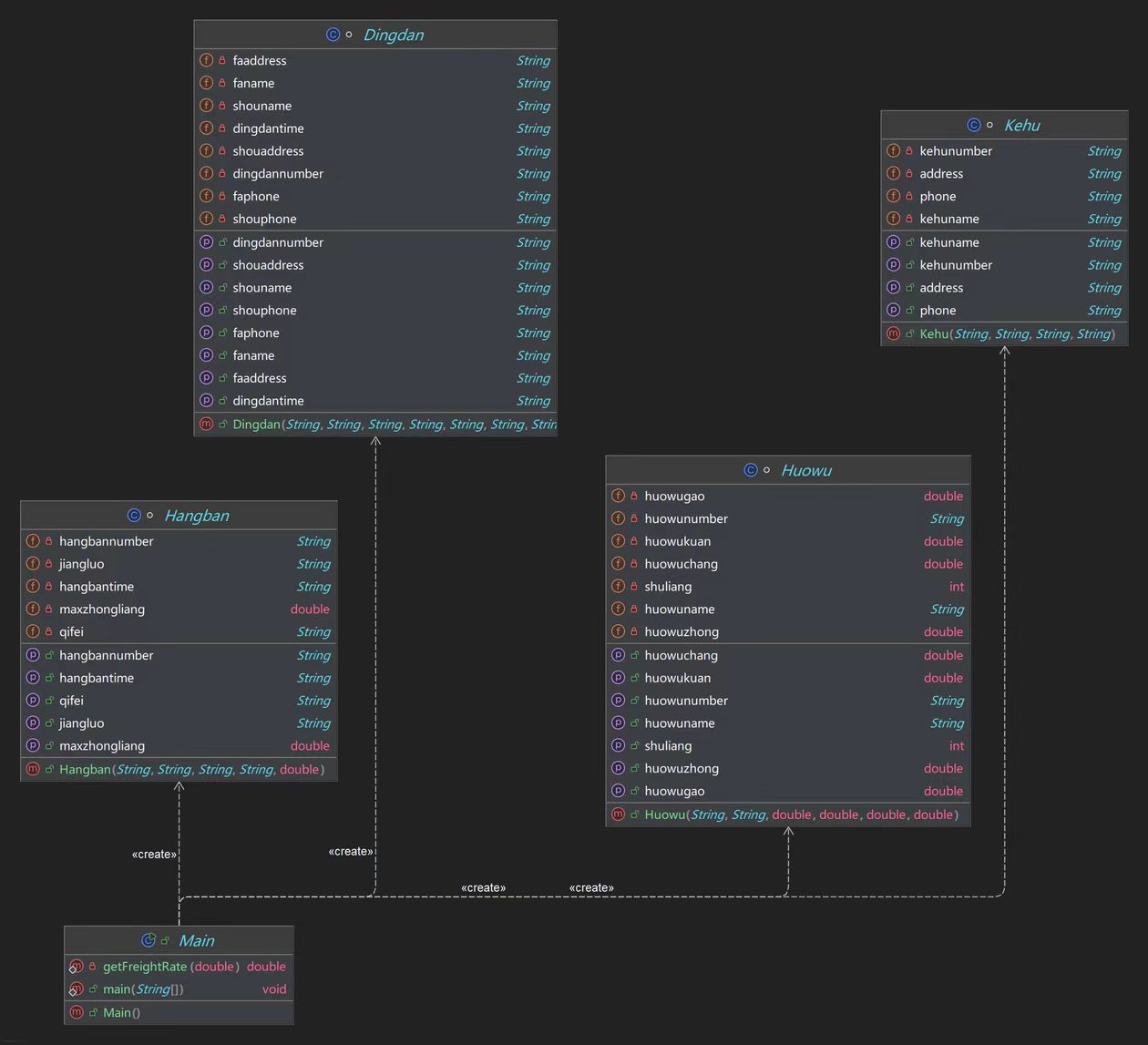Select the Huowu constructor row
This screenshot has height=1045, width=1148.
click(x=788, y=814)
